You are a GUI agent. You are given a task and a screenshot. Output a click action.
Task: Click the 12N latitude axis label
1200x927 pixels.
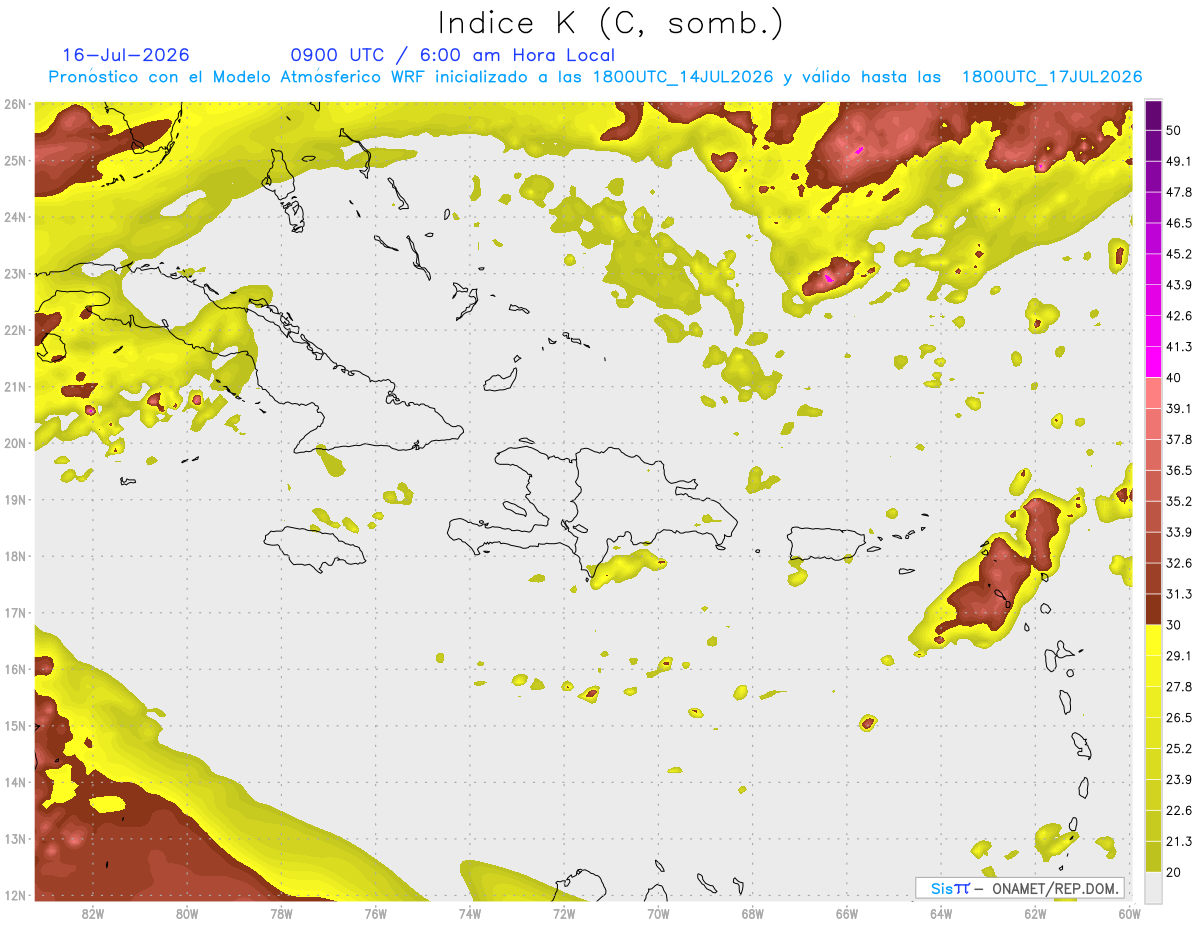click(15, 895)
